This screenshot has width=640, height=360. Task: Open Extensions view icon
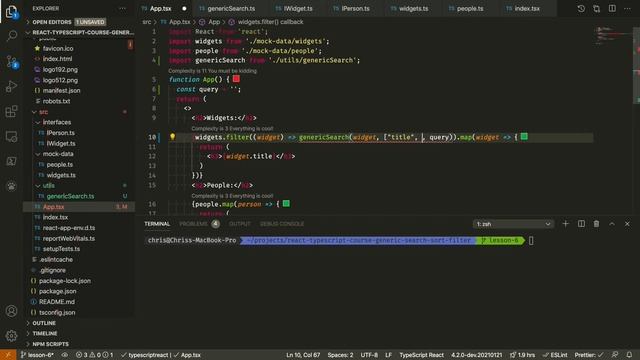tap(11, 111)
